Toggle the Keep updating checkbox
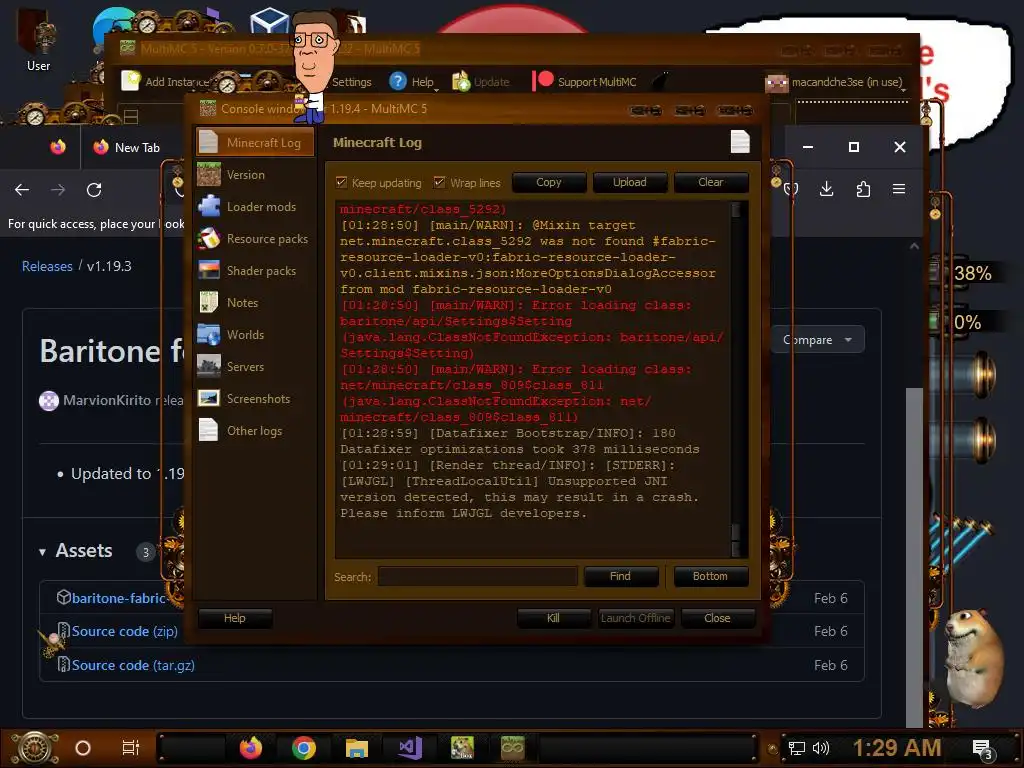 coord(341,182)
